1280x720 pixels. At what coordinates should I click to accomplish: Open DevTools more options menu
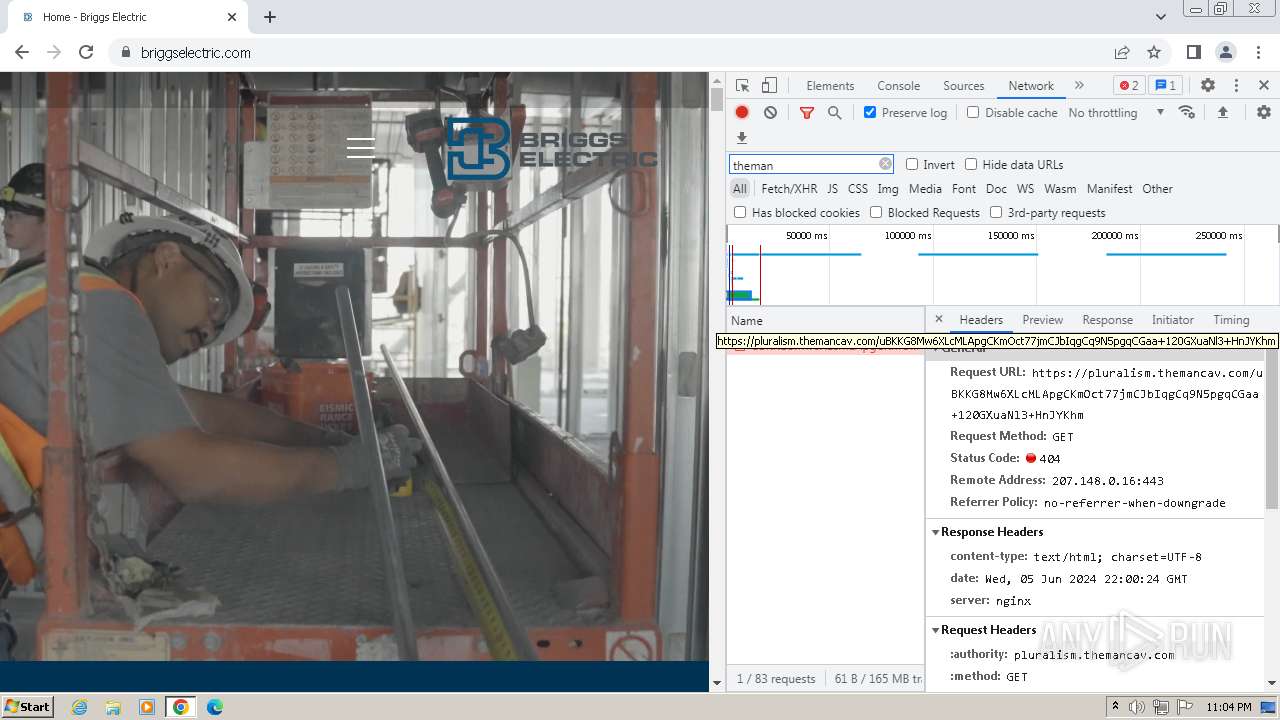[1236, 86]
